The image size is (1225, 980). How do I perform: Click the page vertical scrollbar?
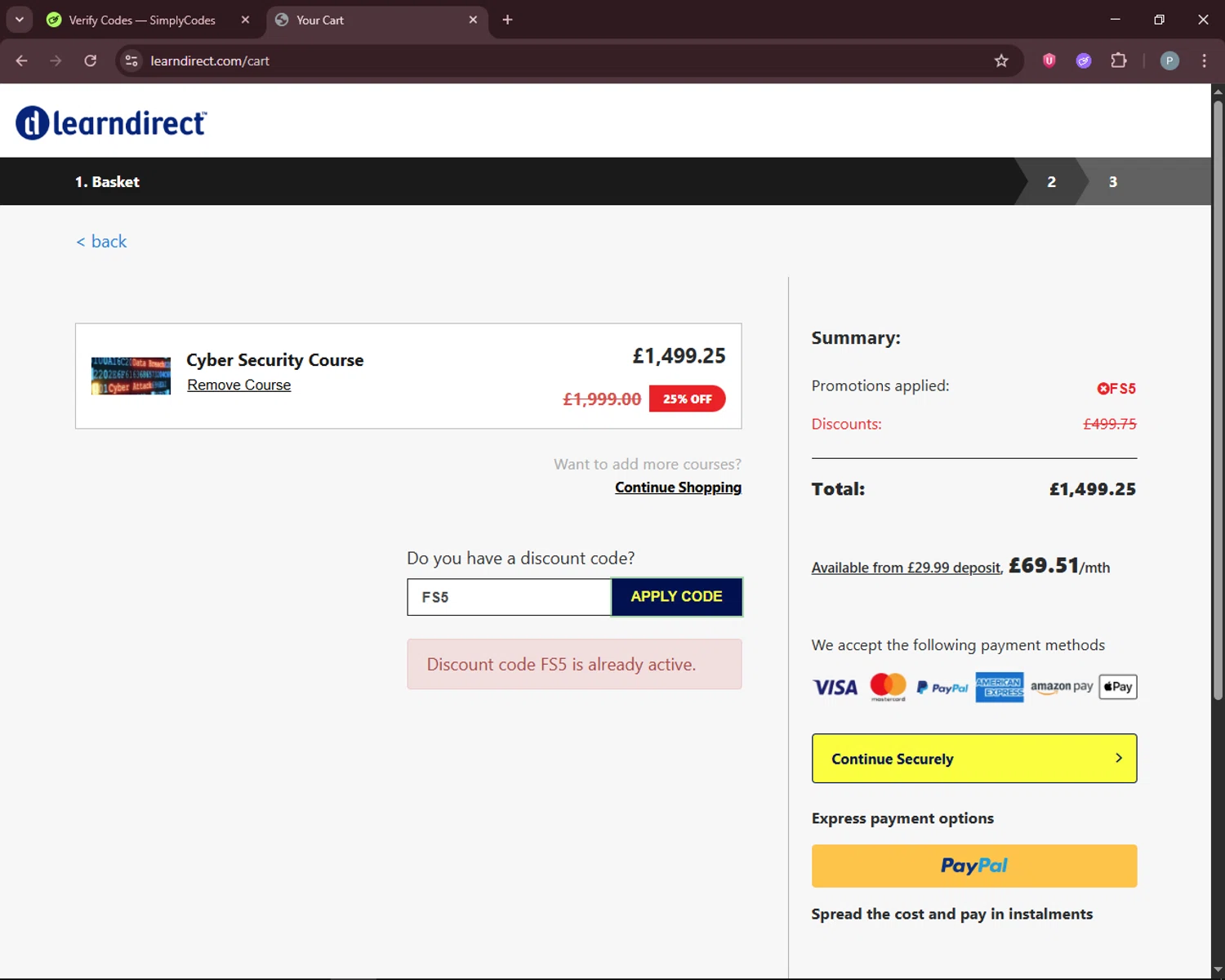click(1218, 400)
